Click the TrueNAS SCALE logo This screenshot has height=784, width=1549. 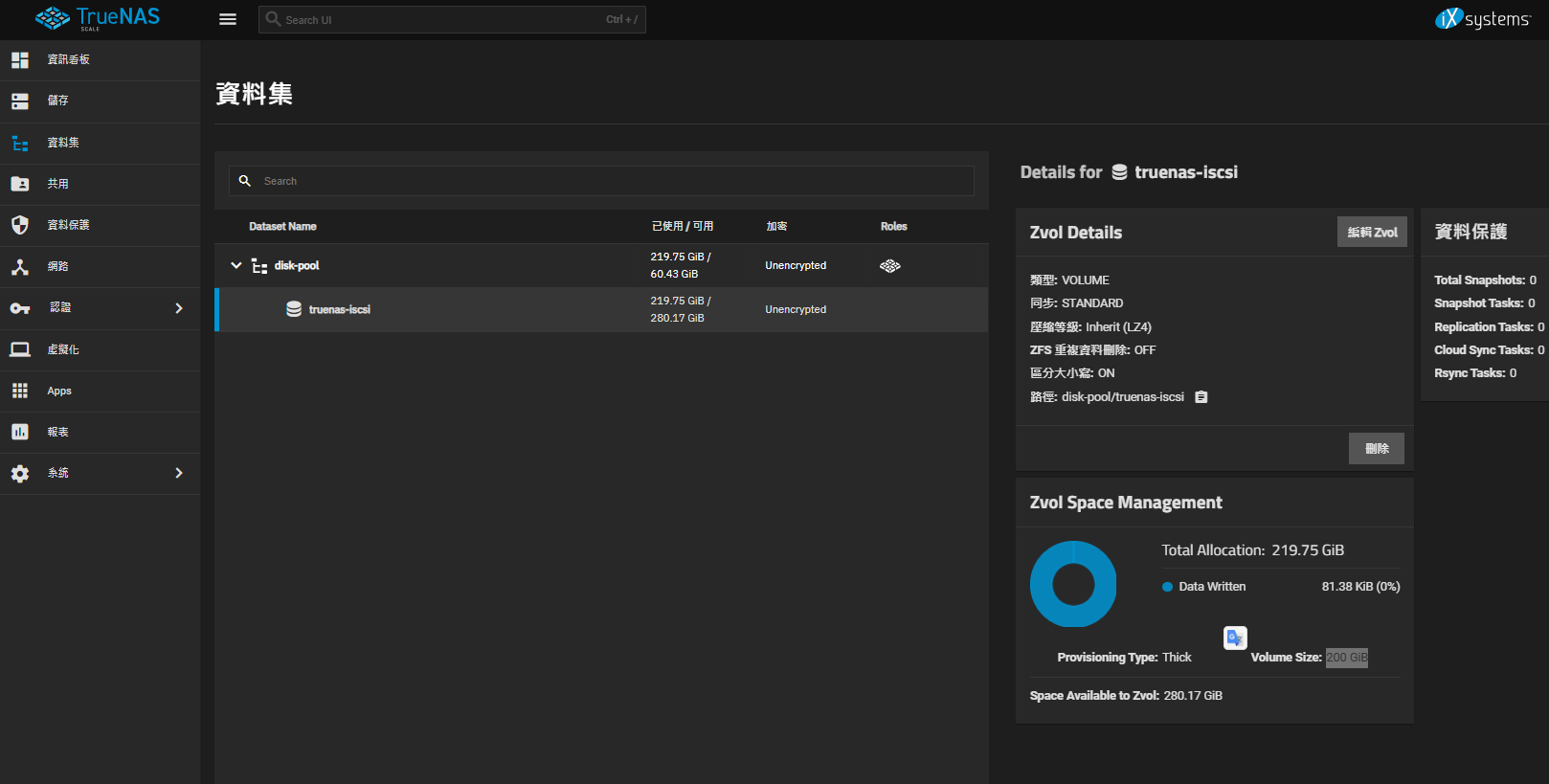(98, 19)
